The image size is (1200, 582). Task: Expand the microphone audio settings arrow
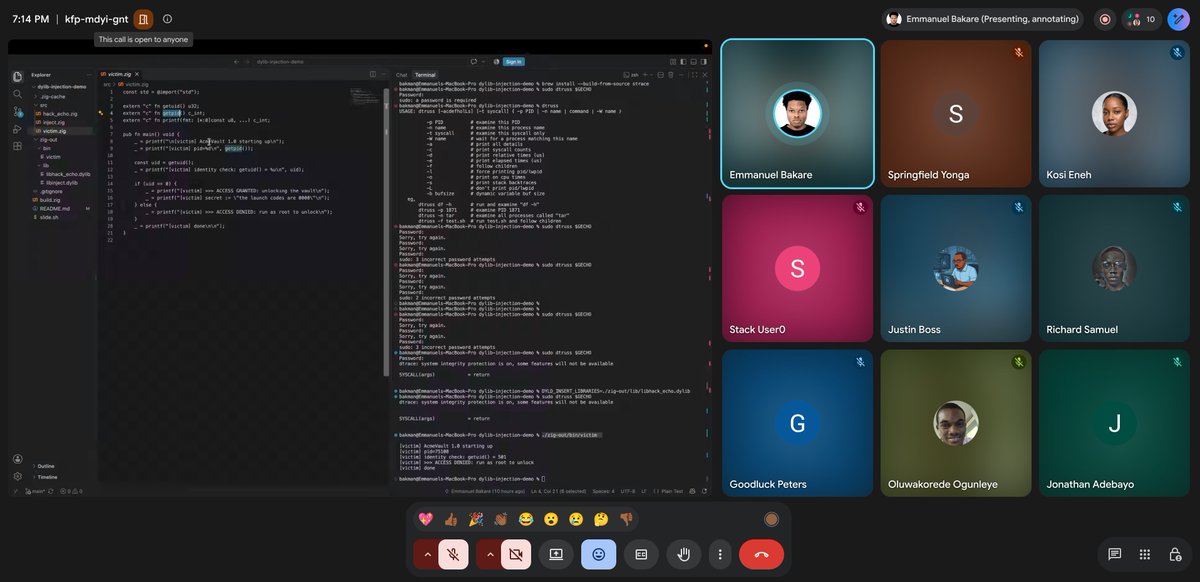click(427, 554)
